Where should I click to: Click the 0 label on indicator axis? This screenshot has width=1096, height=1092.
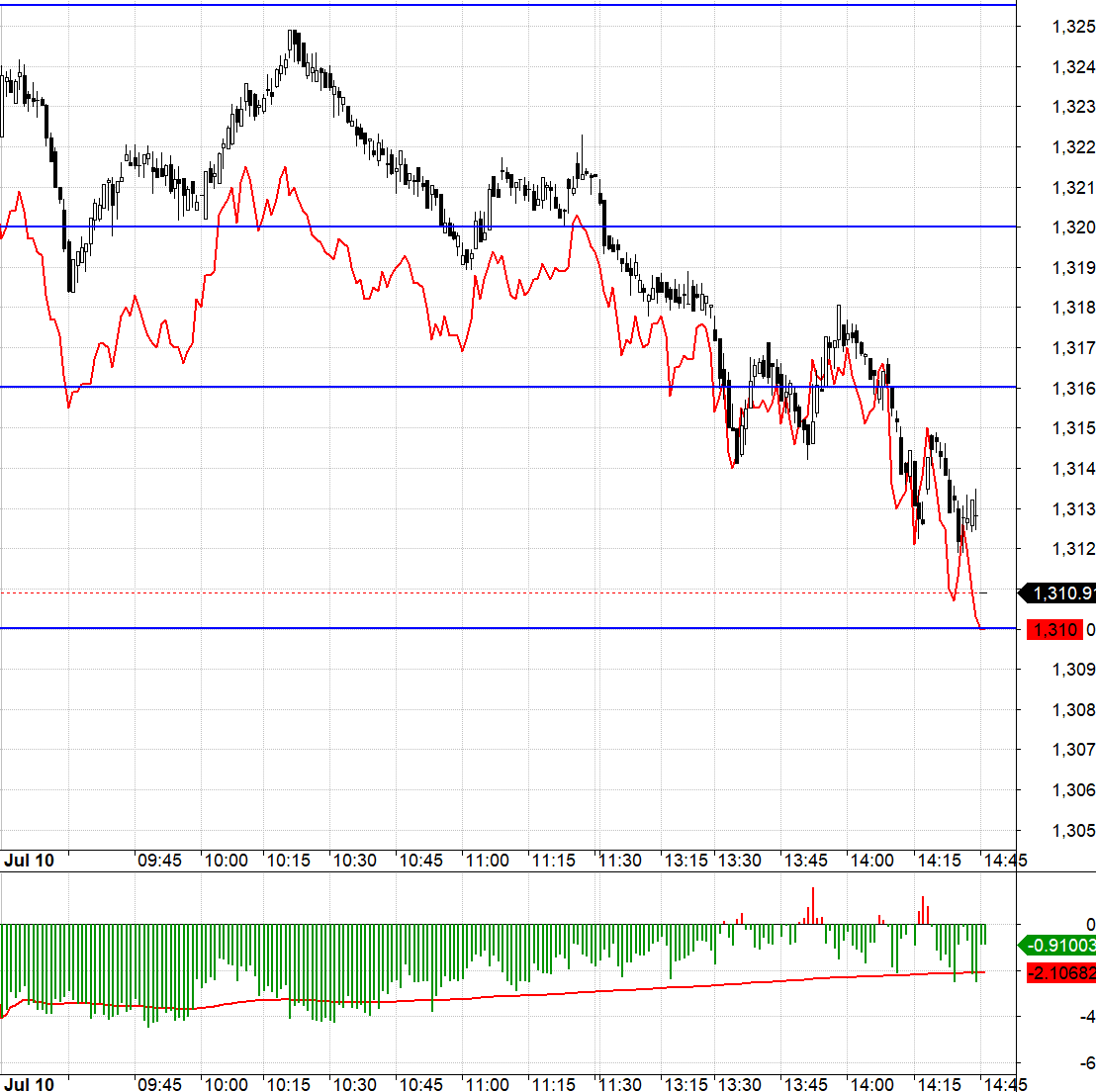point(1090,925)
